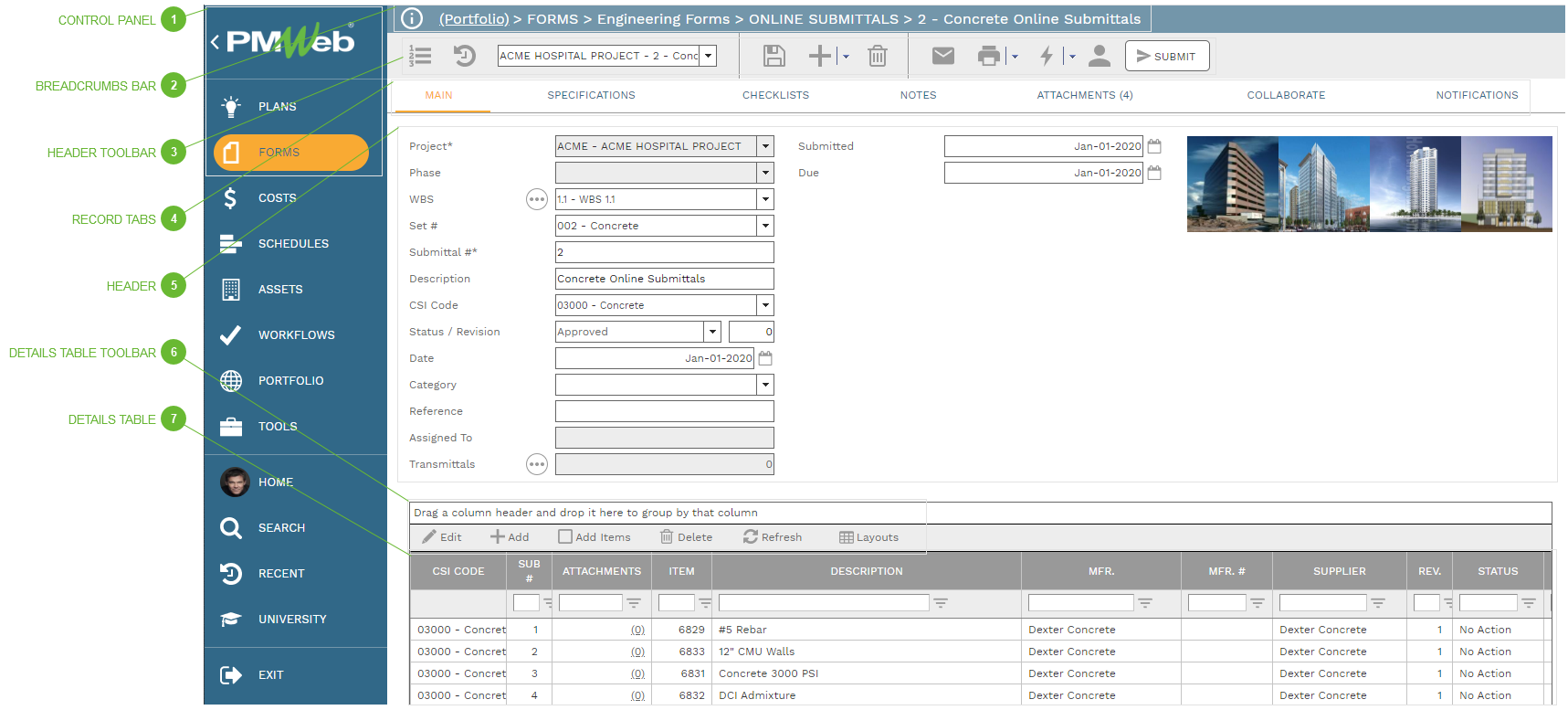Screen dimensions: 1568x710
Task: Open Workflows module in sidebar
Action: tap(296, 335)
